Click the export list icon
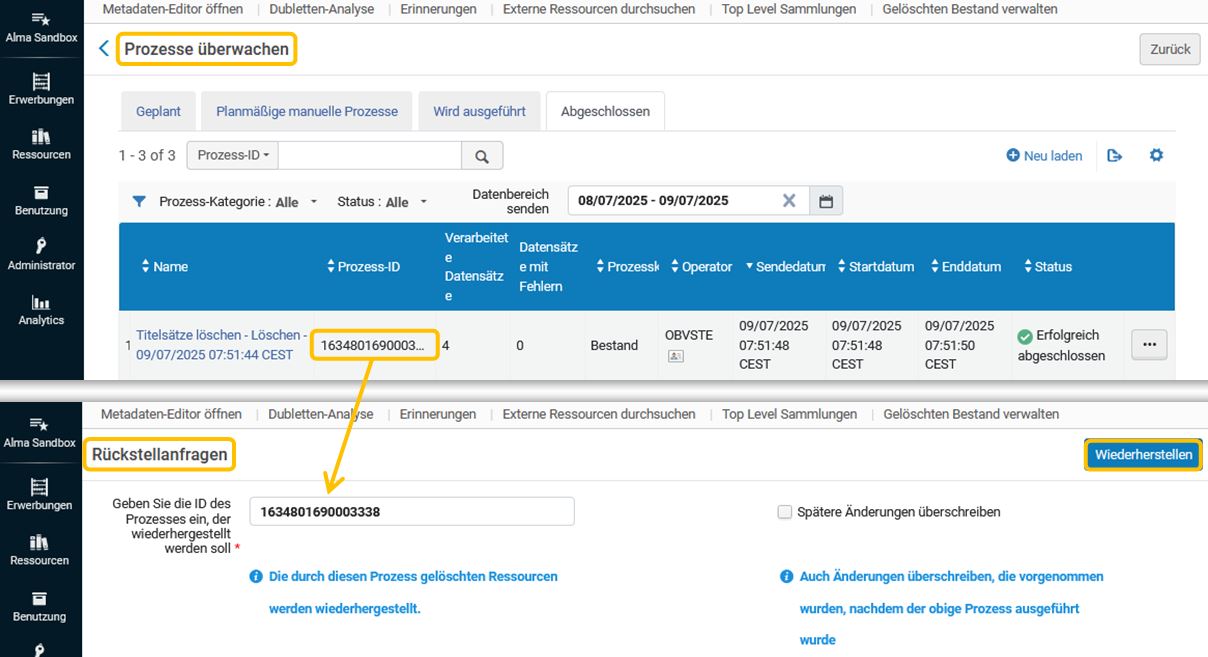Screen dimensions: 1208x657 point(1115,156)
